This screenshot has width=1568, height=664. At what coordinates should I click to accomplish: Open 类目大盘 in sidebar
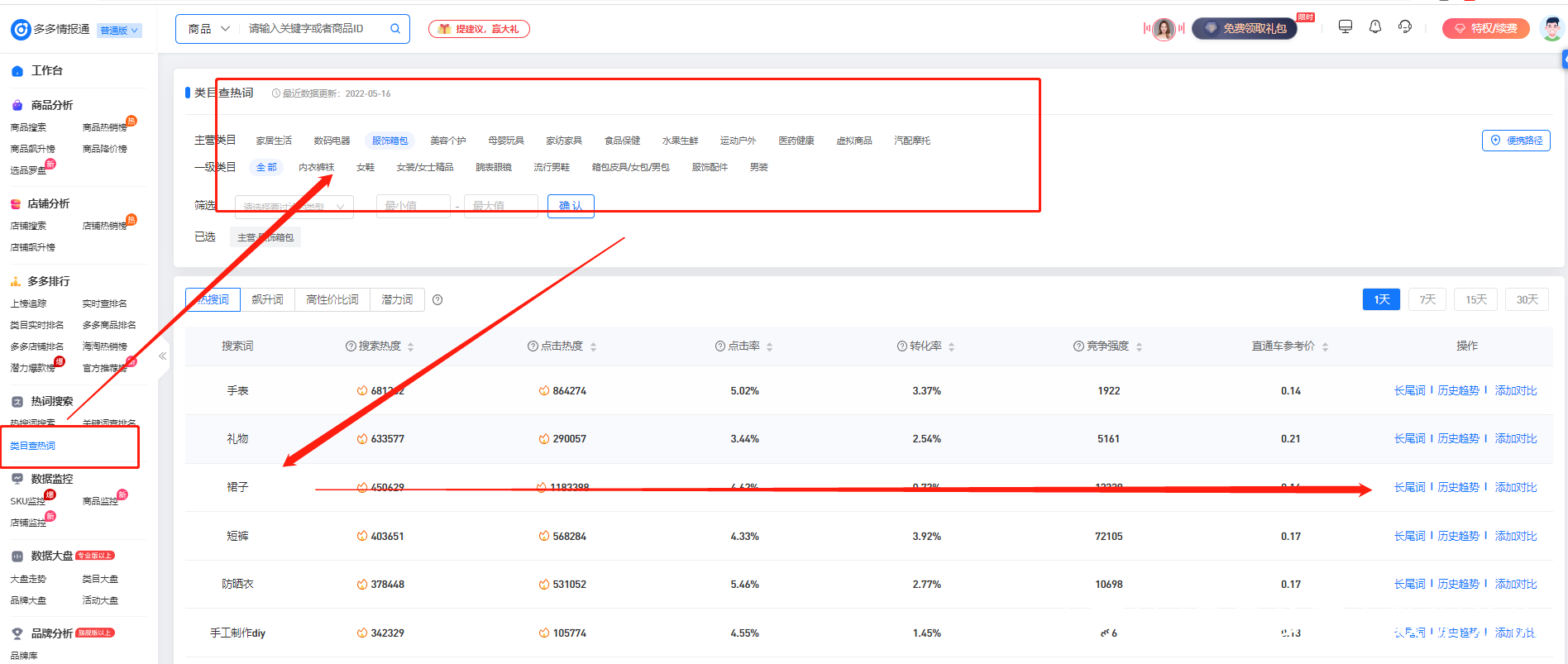100,579
